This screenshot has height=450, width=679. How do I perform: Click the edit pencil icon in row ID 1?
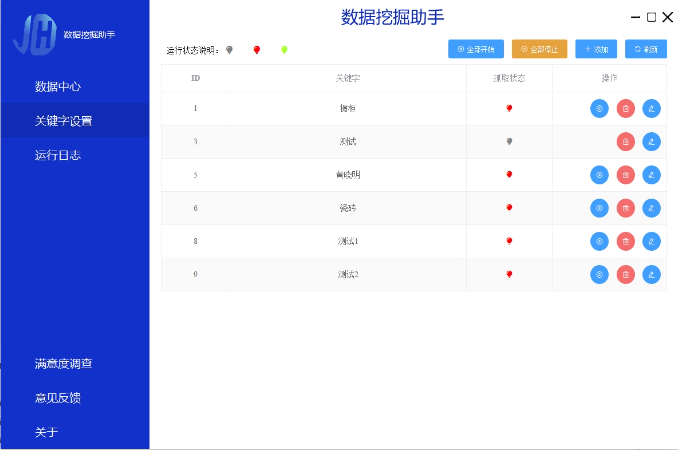tap(652, 108)
